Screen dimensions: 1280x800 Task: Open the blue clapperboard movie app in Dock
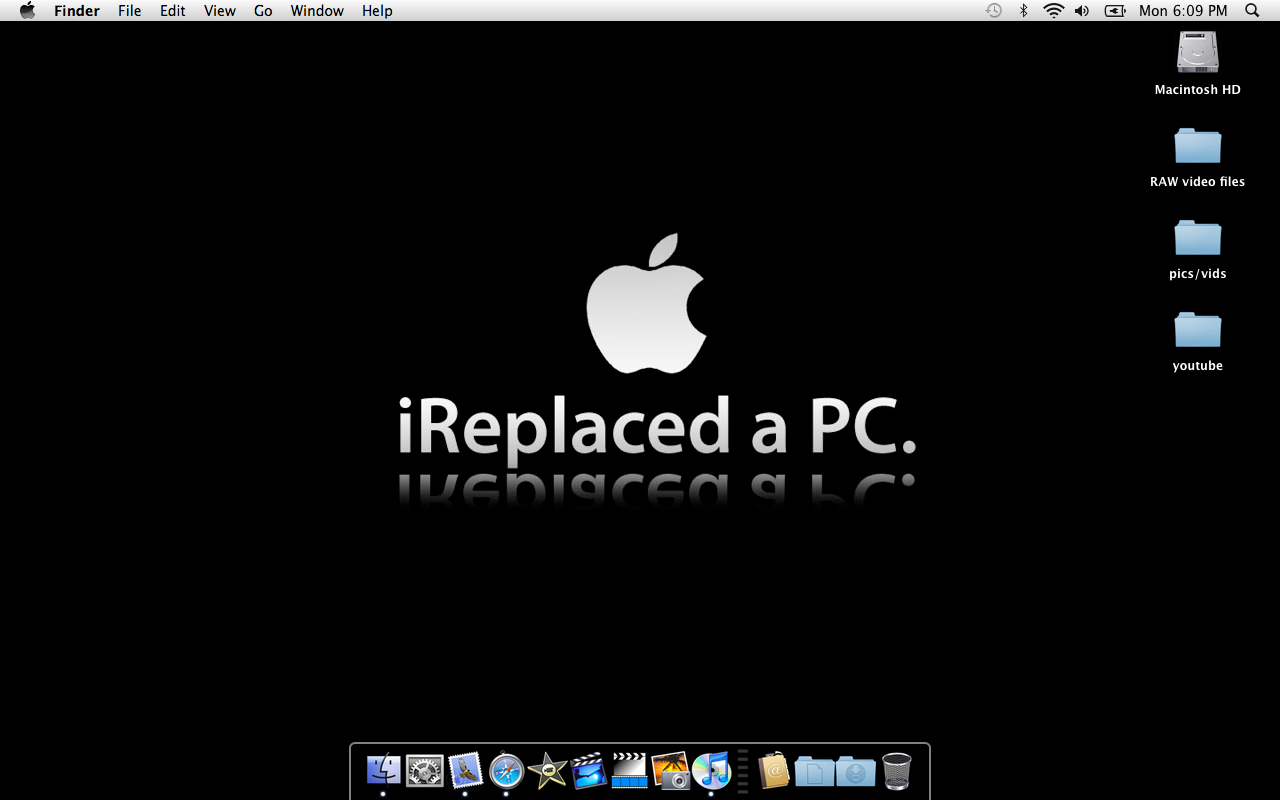(588, 770)
